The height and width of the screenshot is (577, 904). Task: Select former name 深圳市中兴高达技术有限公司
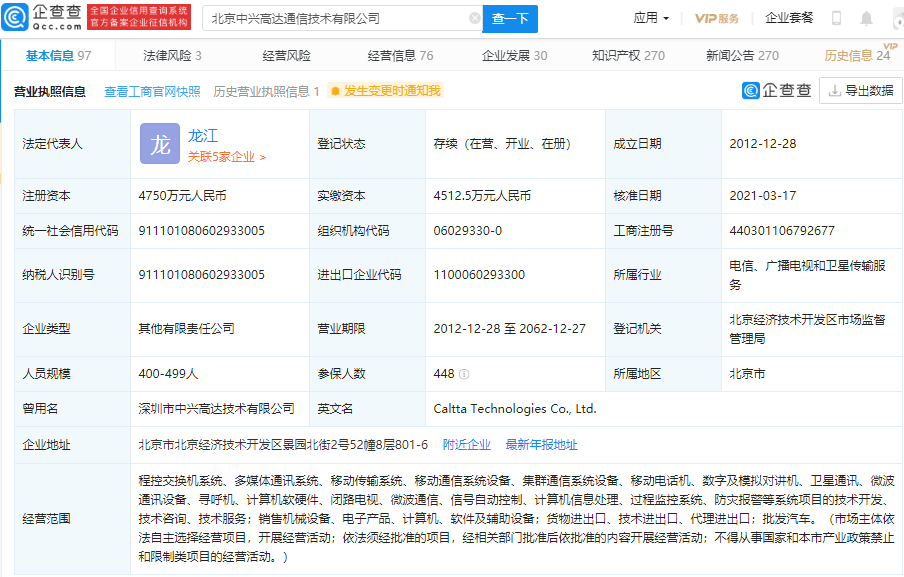[x=216, y=409]
